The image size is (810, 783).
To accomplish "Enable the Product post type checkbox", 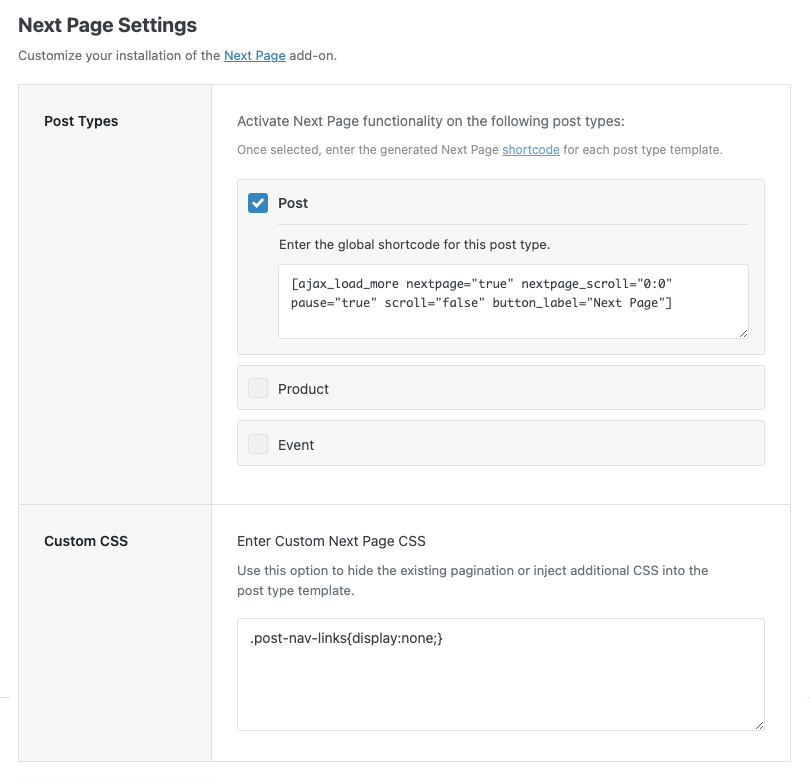I will (x=258, y=388).
